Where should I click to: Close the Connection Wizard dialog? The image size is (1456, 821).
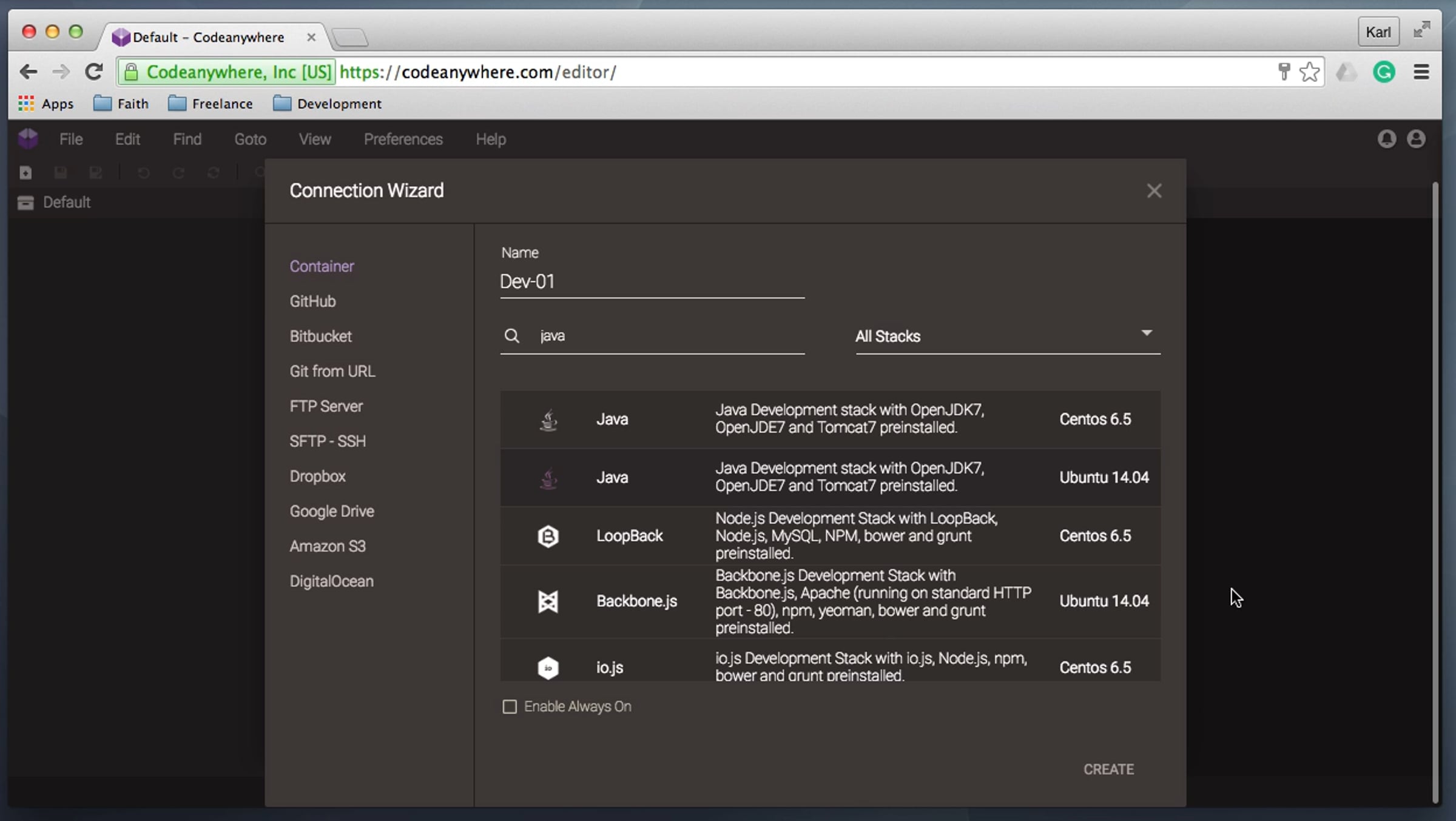1154,191
